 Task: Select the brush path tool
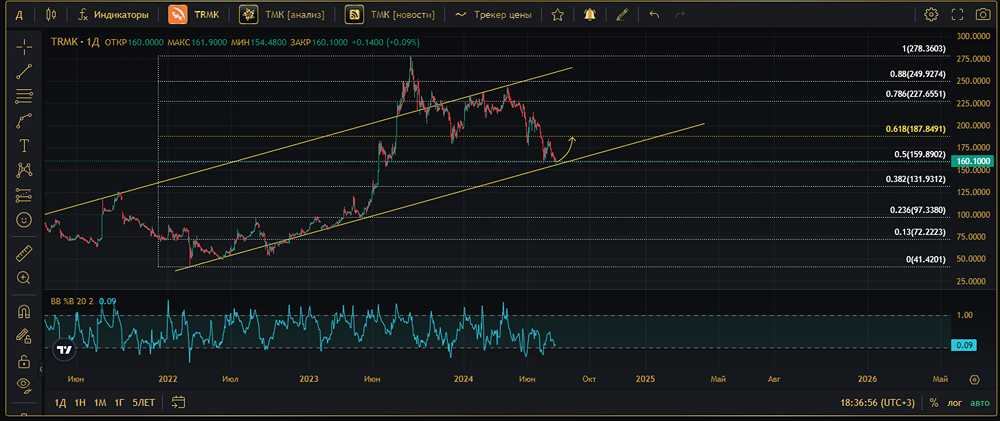click(24, 121)
